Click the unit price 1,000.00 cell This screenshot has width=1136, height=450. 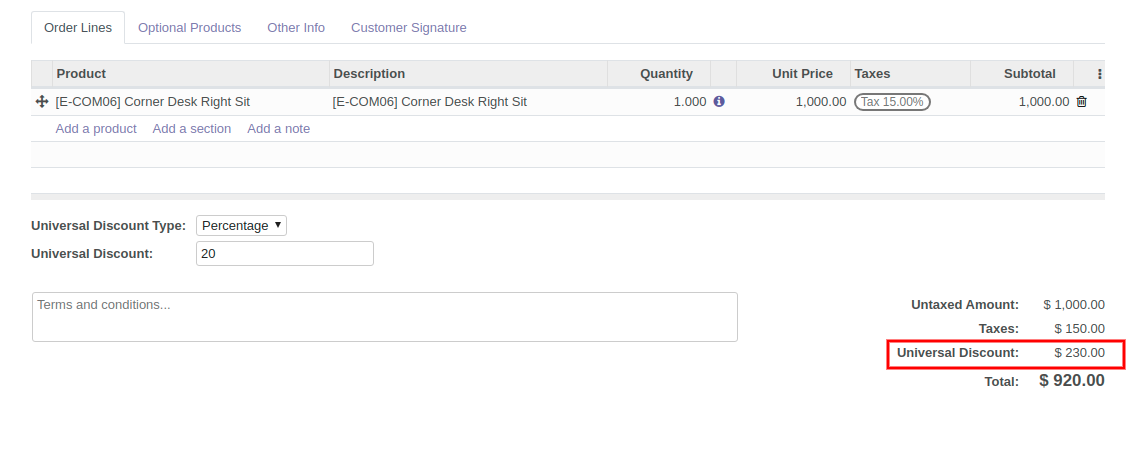(820, 102)
